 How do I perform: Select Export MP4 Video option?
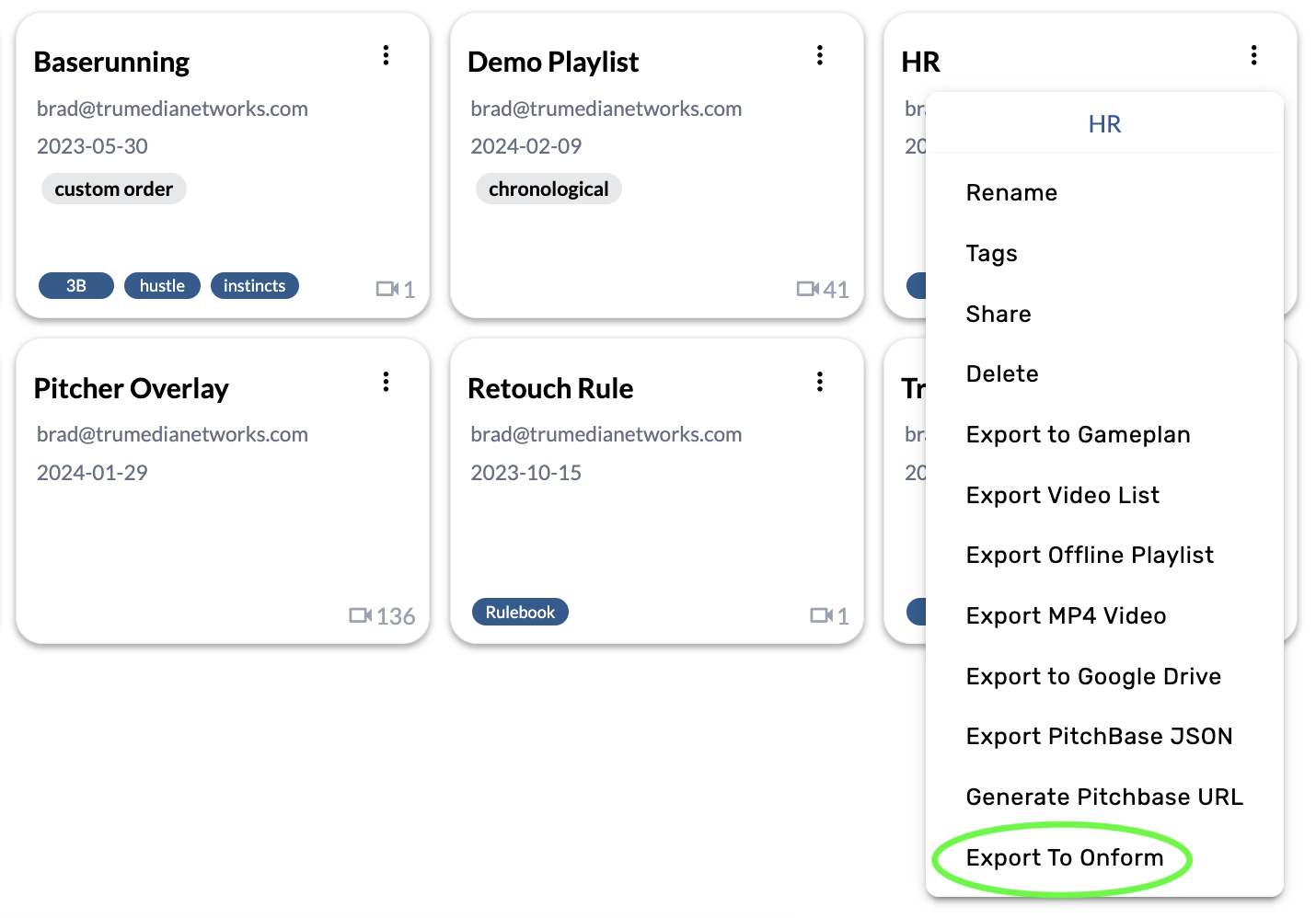coord(1066,616)
